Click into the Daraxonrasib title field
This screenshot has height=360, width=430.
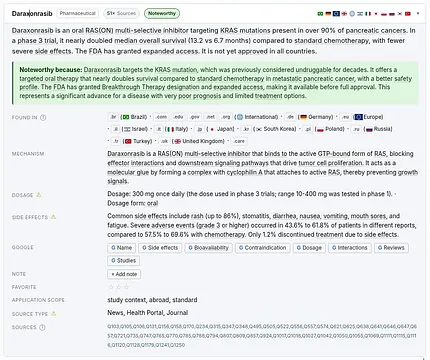pos(32,14)
